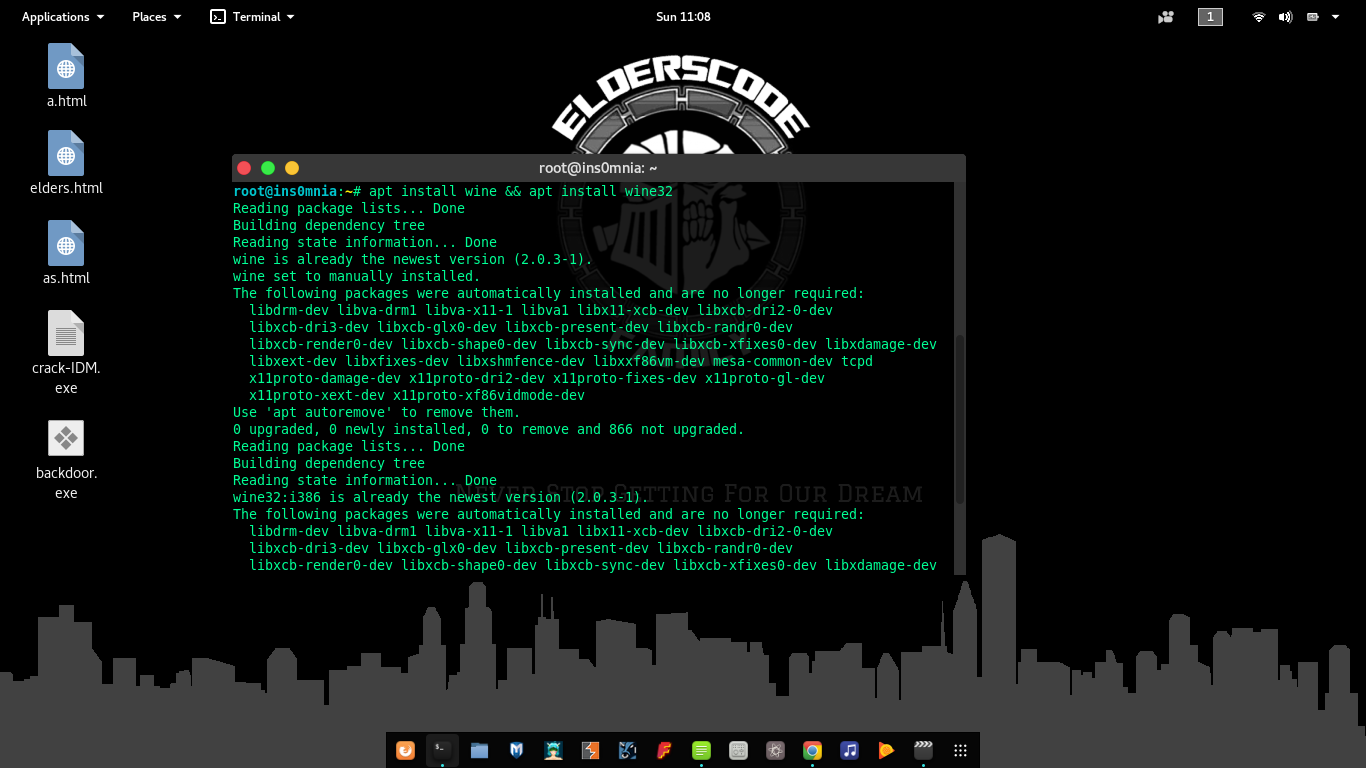This screenshot has height=768, width=1366.
Task: Show all applications grid
Action: coord(960,750)
